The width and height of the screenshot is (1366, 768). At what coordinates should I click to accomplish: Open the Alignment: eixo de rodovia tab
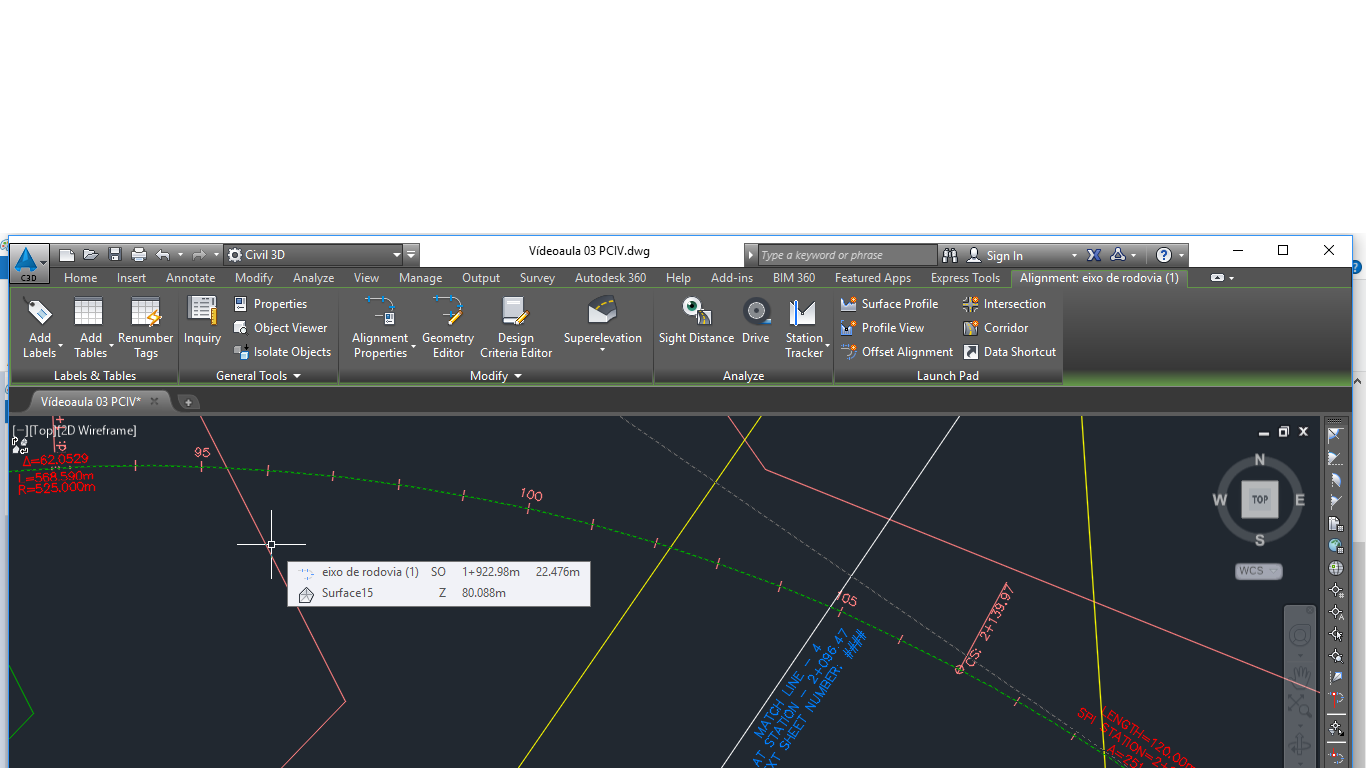(1098, 277)
